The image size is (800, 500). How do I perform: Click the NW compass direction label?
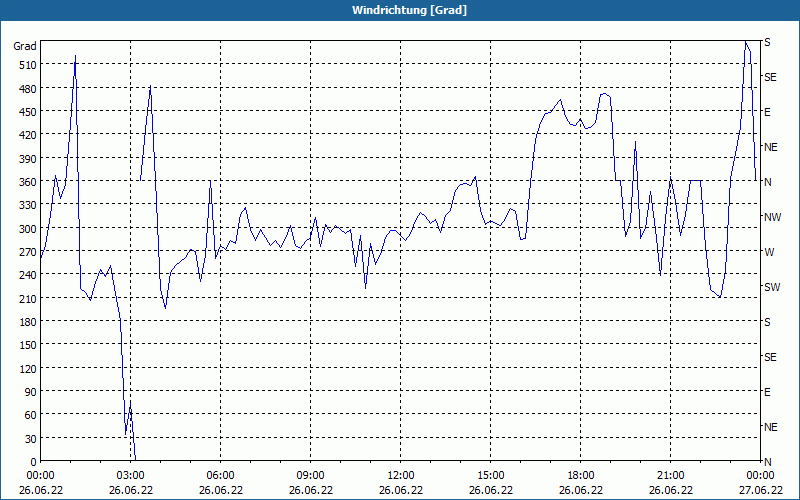click(772, 217)
